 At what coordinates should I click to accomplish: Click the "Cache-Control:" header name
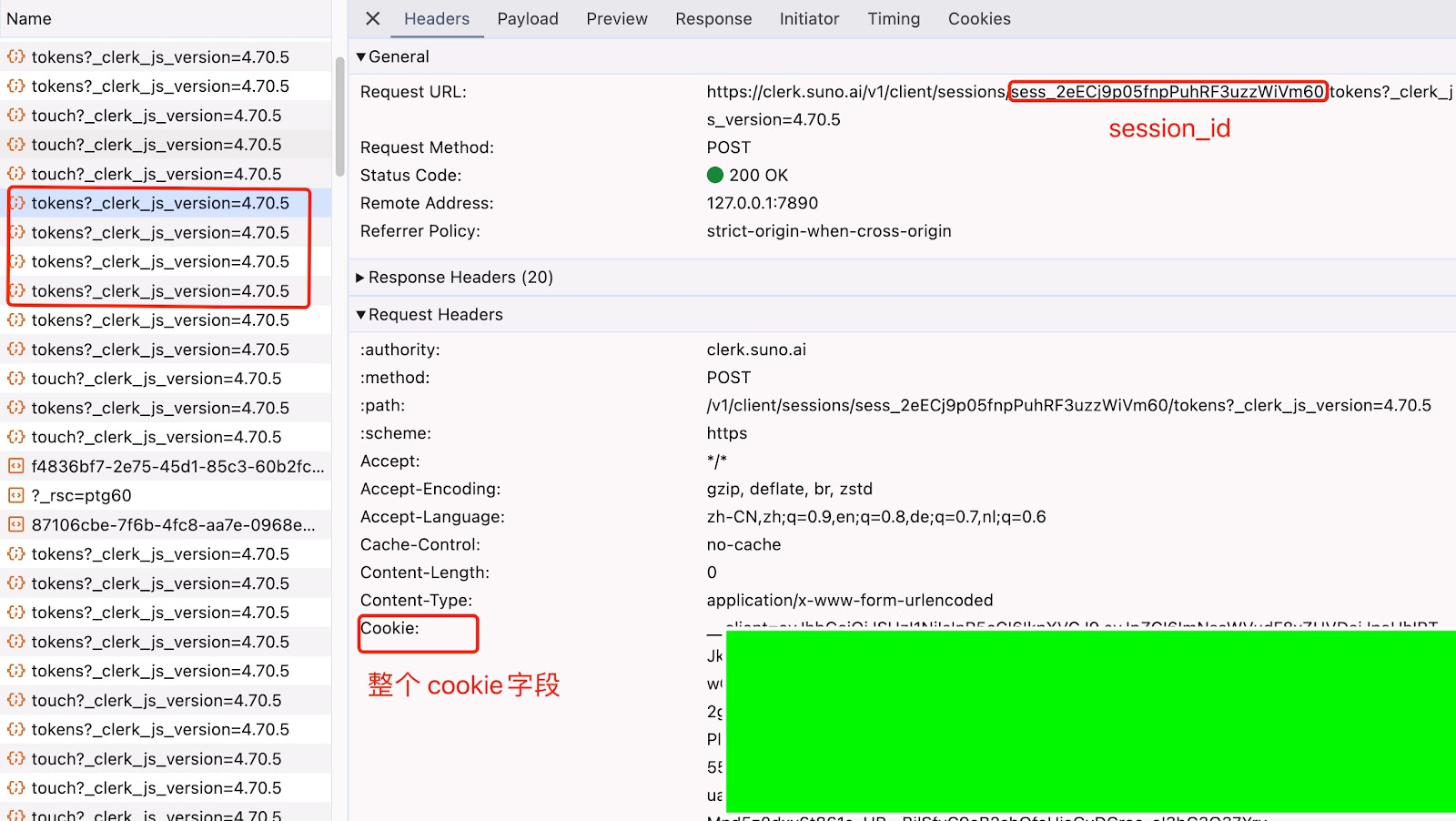(x=420, y=545)
